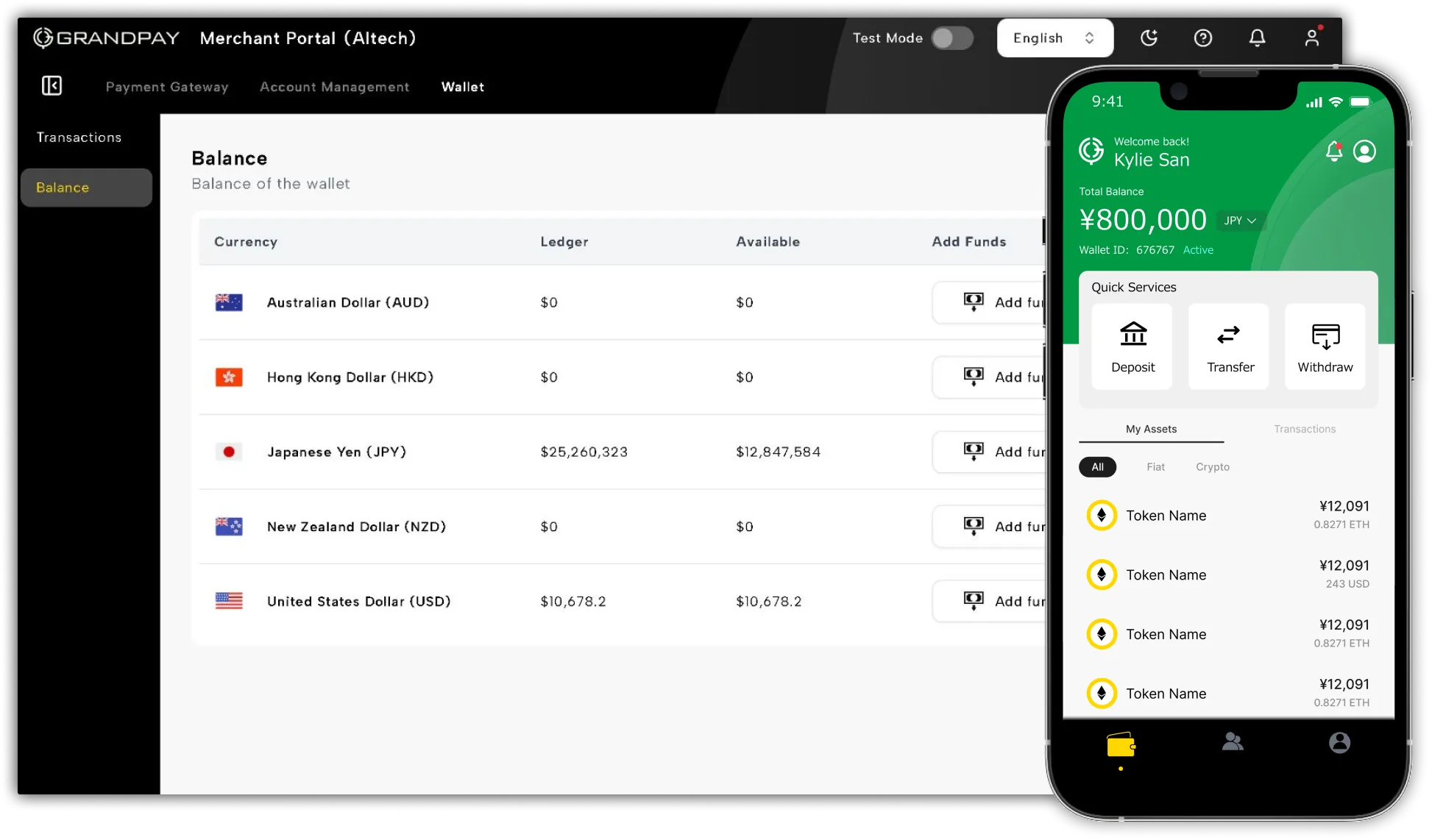The width and height of the screenshot is (1432, 840).
Task: Tap Wallet ID 676767 on phone
Action: click(1126, 250)
